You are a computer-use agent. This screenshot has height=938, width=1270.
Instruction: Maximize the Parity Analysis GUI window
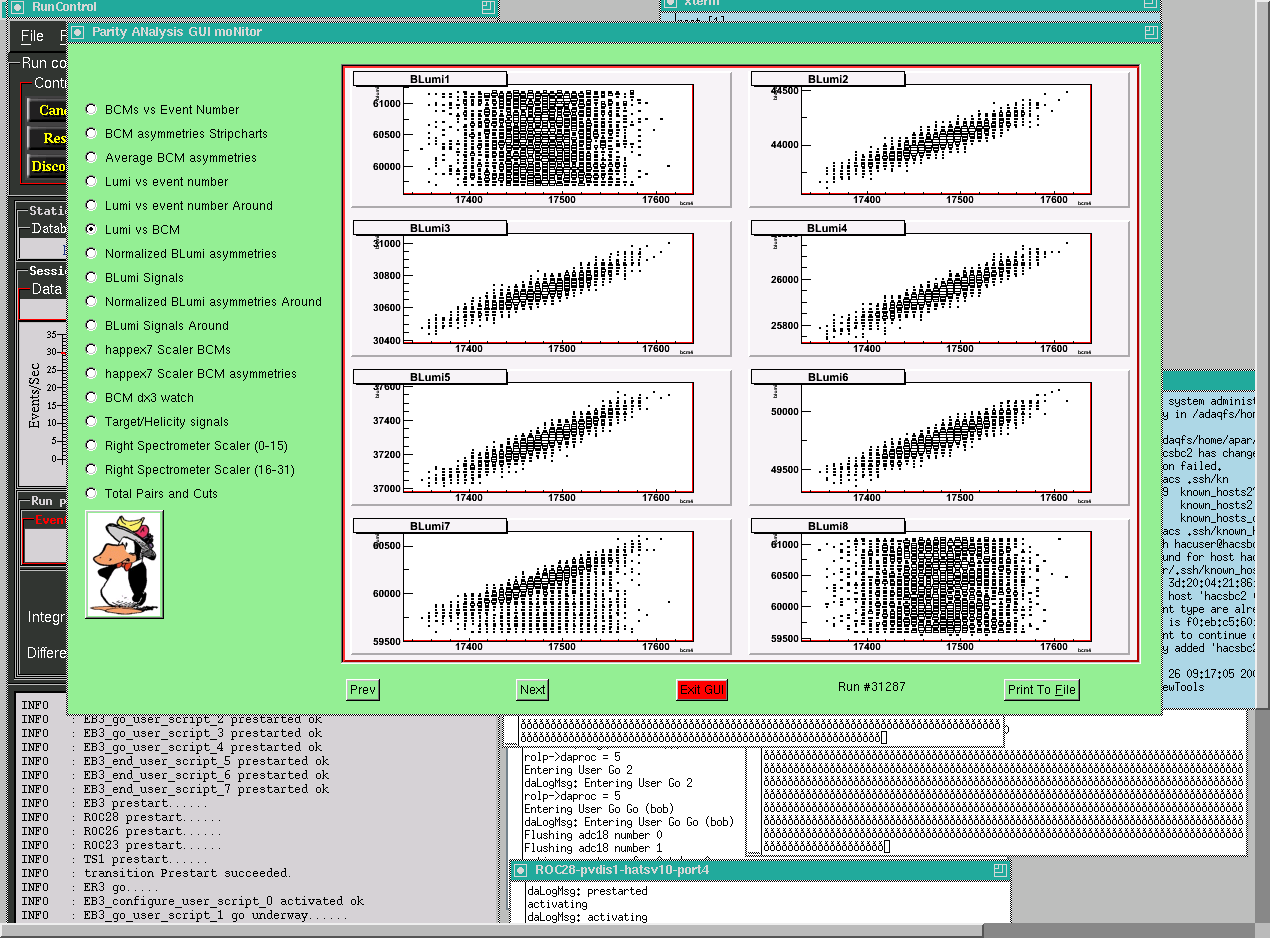[1152, 32]
